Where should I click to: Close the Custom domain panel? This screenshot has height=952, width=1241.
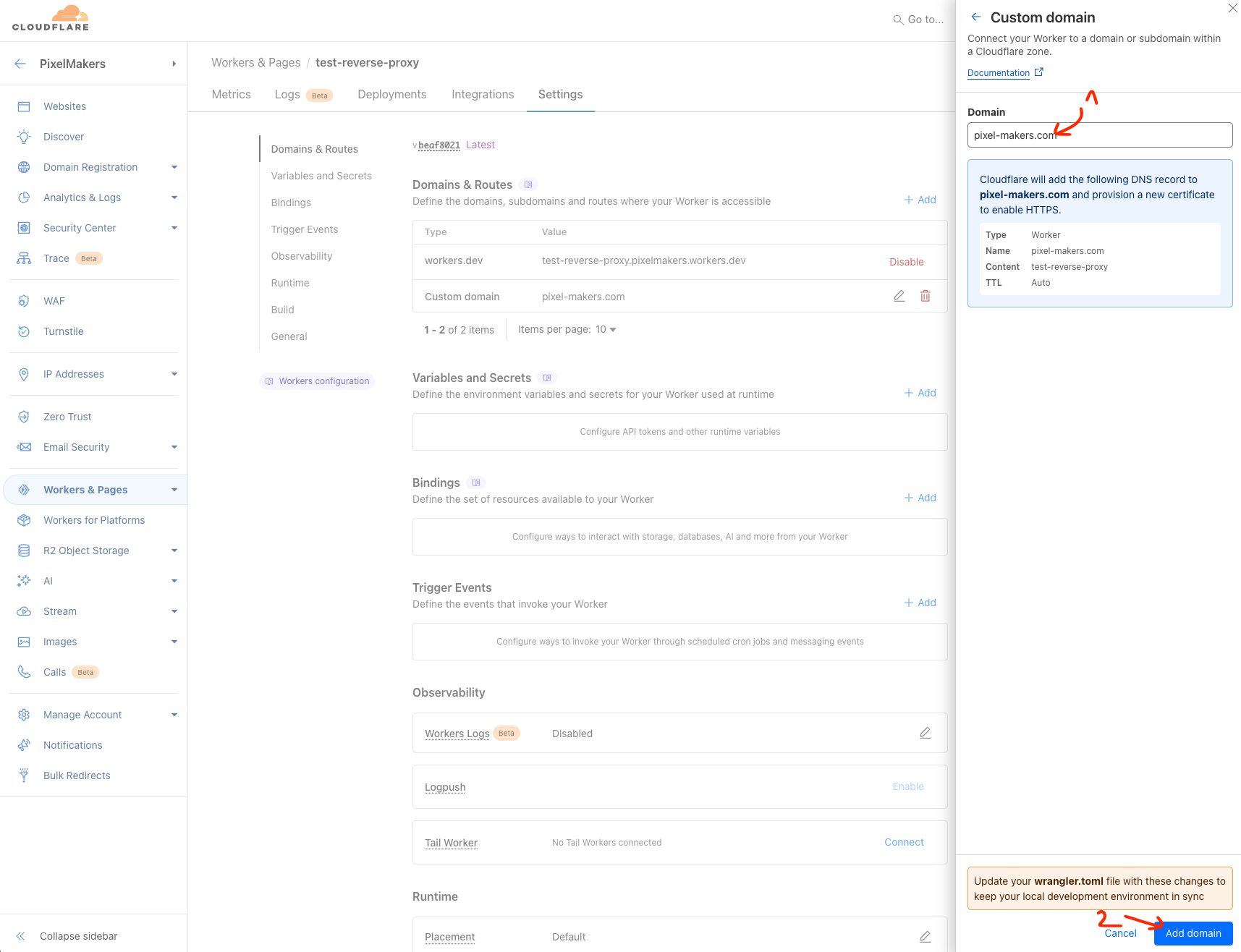click(1232, 8)
